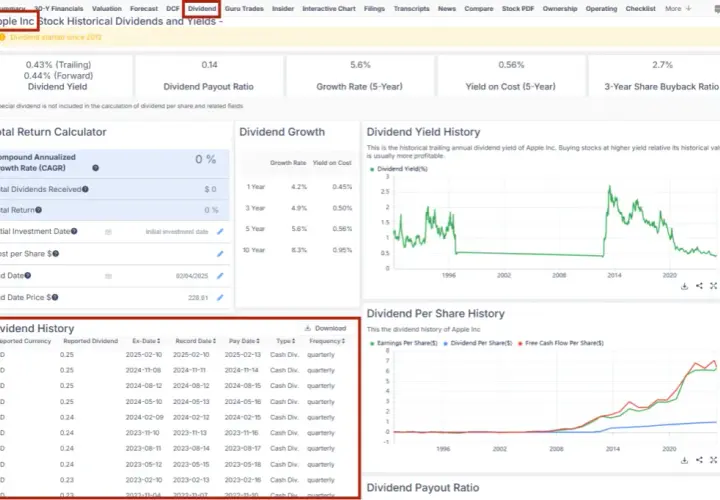Click help icon next to Cost per Share
This screenshot has width=720, height=500.
pyautogui.click(x=56, y=253)
